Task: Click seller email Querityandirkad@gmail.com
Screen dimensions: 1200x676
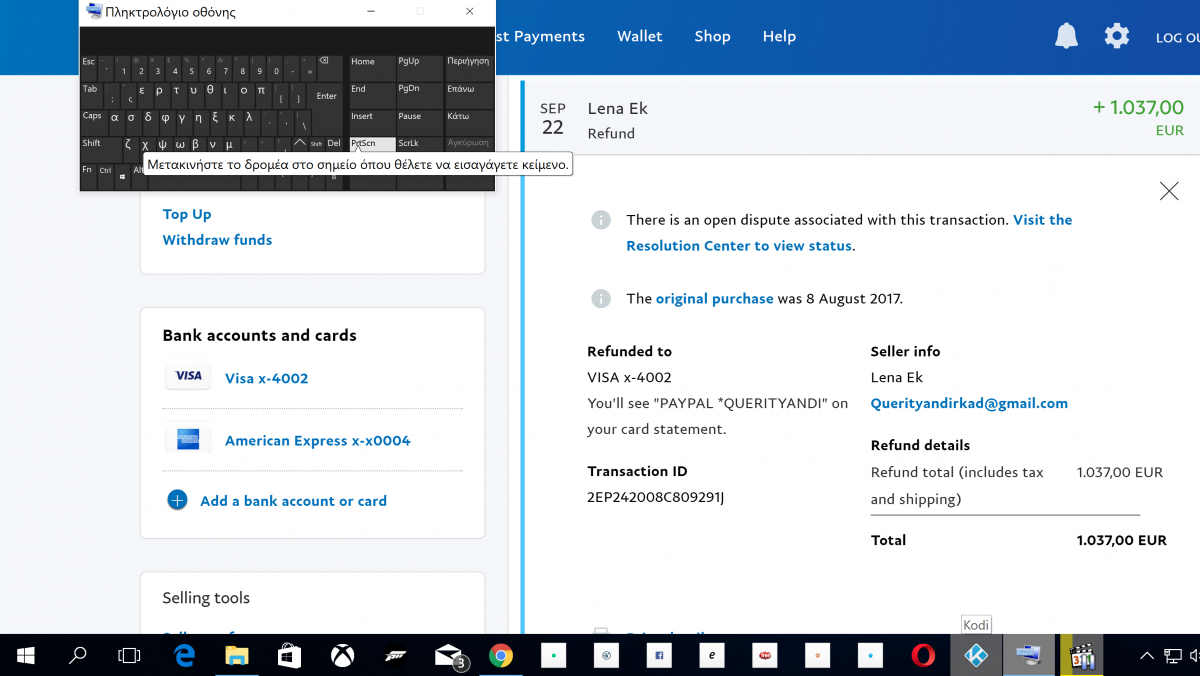Action: [969, 404]
